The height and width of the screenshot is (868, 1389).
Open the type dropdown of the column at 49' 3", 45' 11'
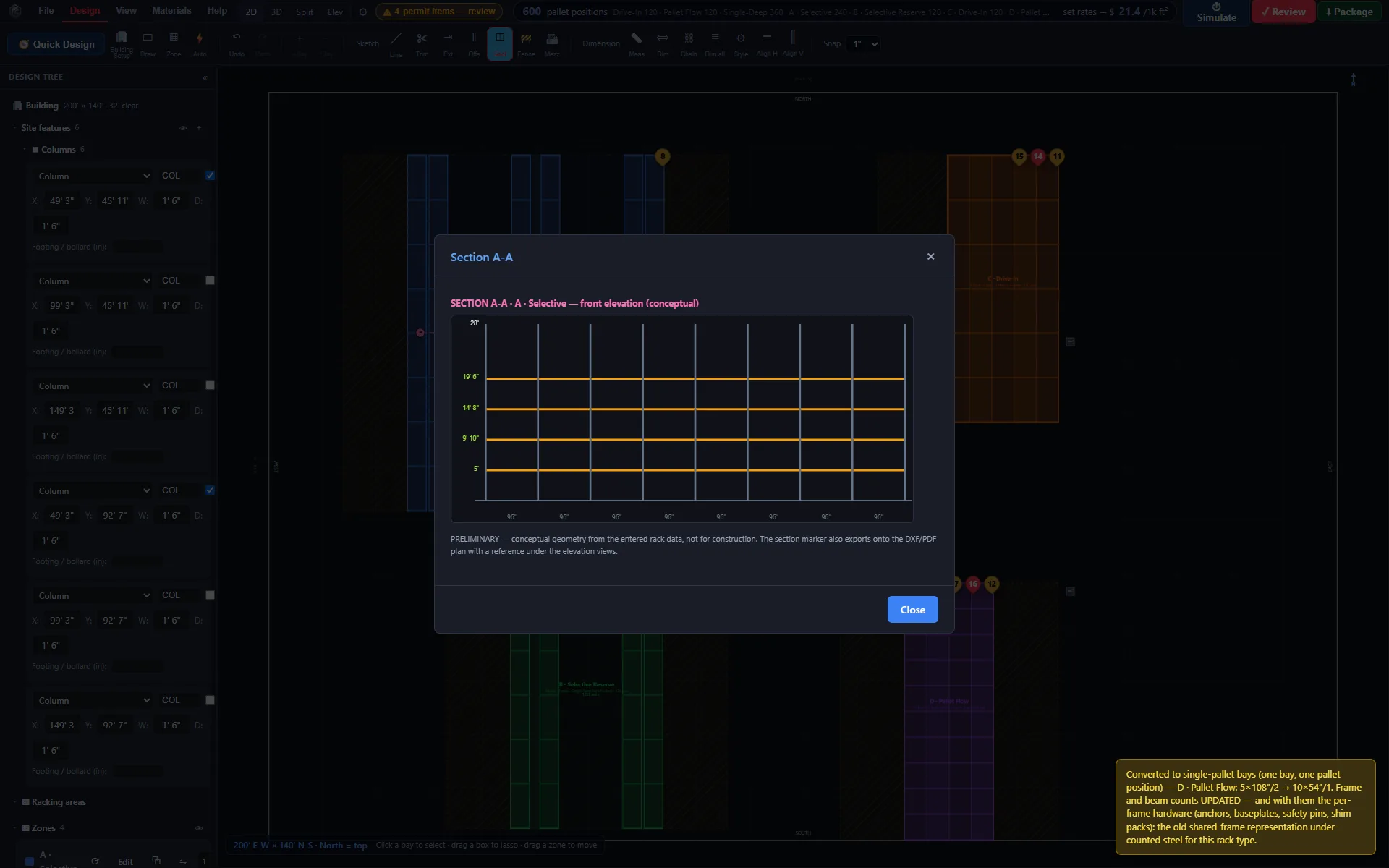point(94,176)
